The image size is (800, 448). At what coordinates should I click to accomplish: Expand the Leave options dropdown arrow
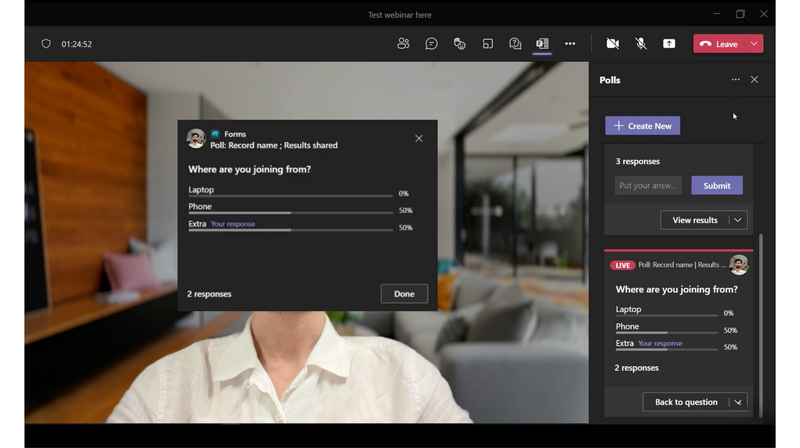click(754, 44)
